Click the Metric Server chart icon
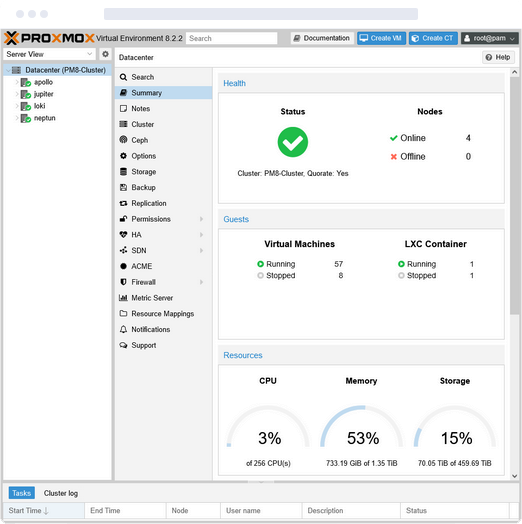Screen dimensions: 522x524 [x=123, y=298]
